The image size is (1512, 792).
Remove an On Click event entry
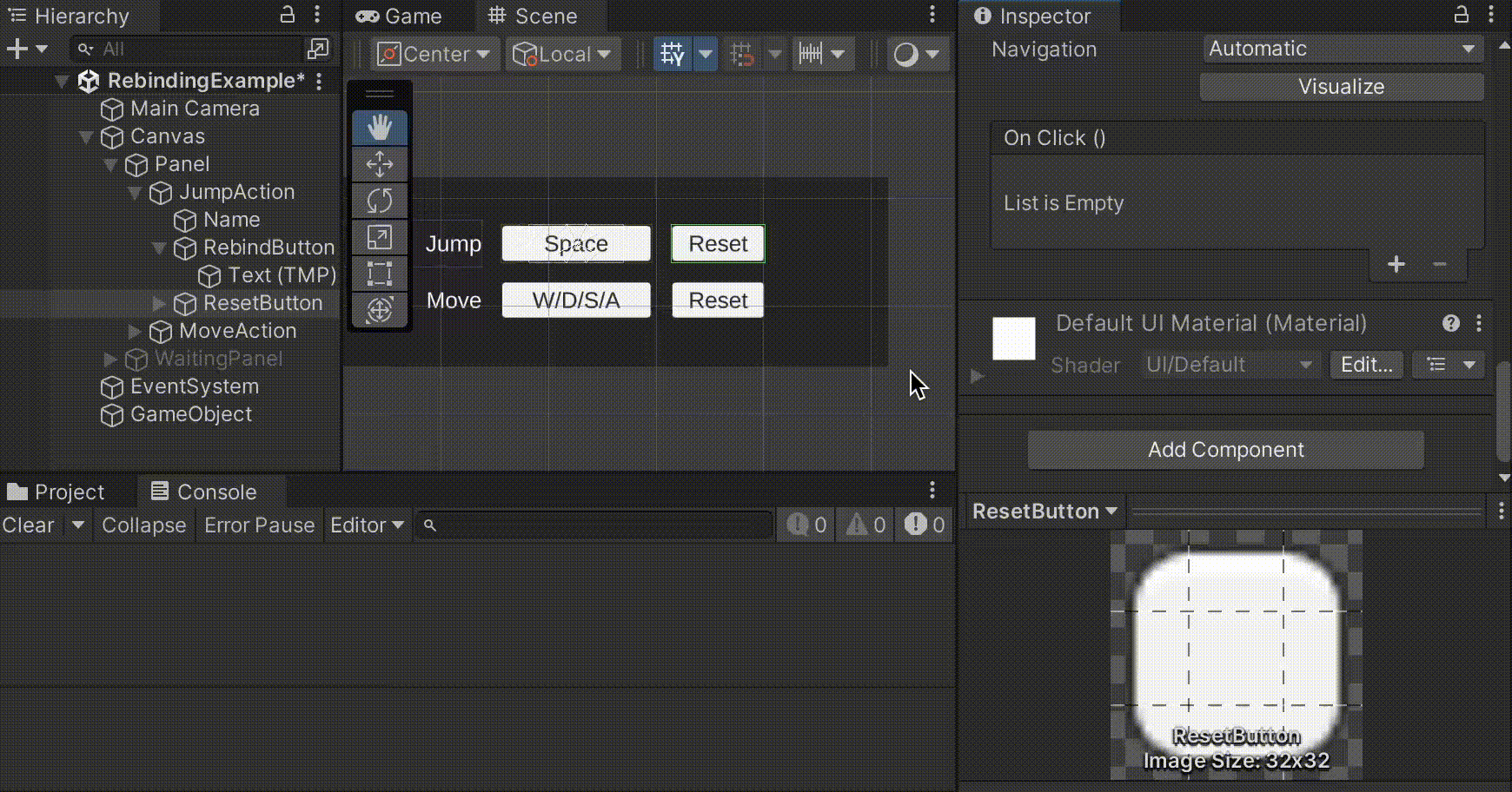coord(1440,264)
